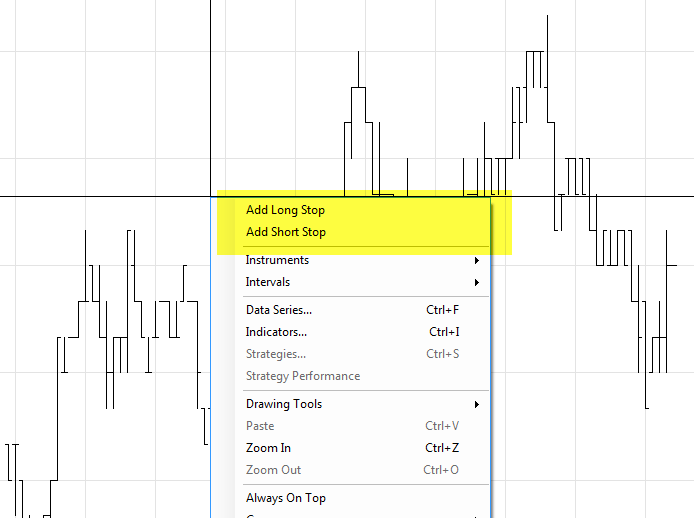Click the Paste menu entry
Image resolution: width=694 pixels, height=518 pixels.
[x=260, y=426]
